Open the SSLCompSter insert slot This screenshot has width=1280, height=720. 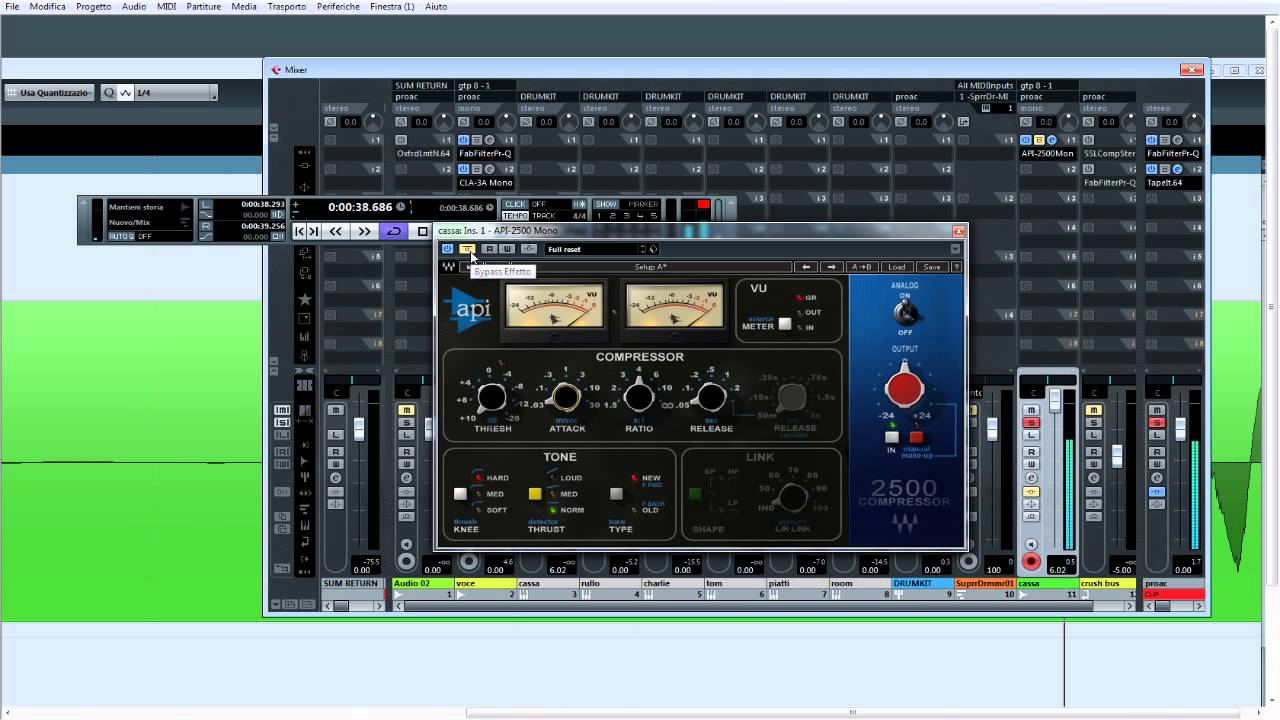click(1109, 154)
